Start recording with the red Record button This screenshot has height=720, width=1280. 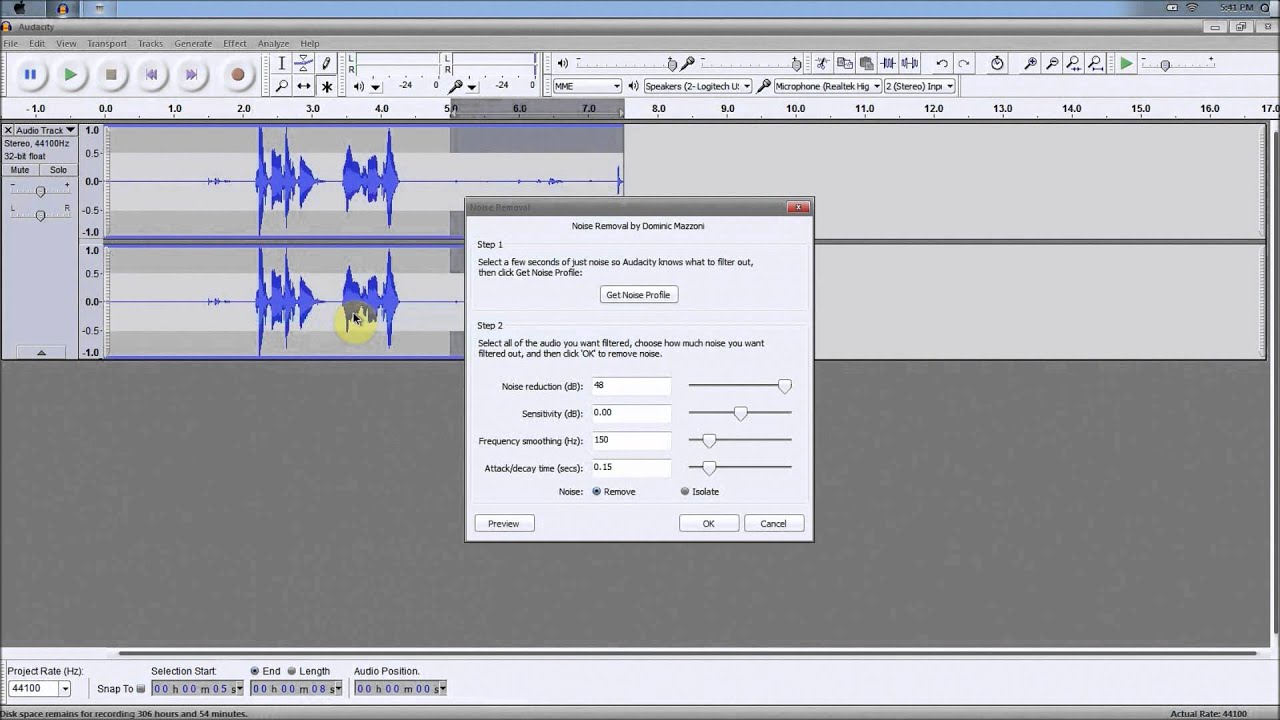point(238,74)
